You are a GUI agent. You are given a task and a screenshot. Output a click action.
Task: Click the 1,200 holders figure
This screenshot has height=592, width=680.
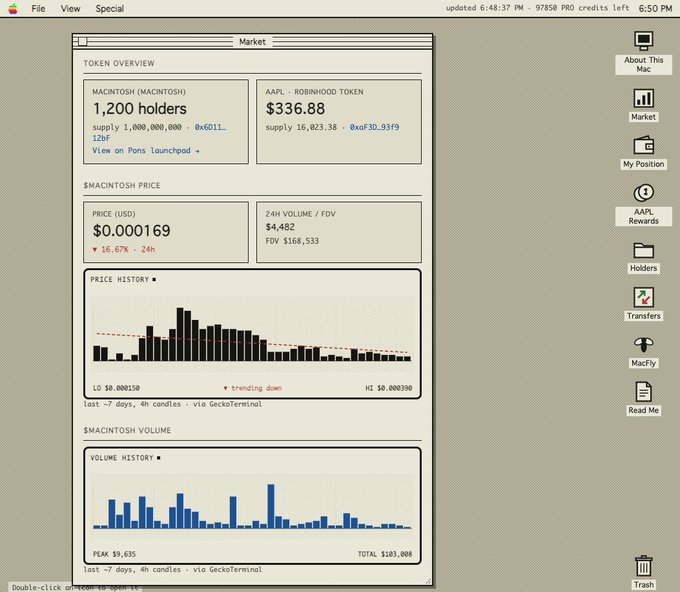pos(140,108)
